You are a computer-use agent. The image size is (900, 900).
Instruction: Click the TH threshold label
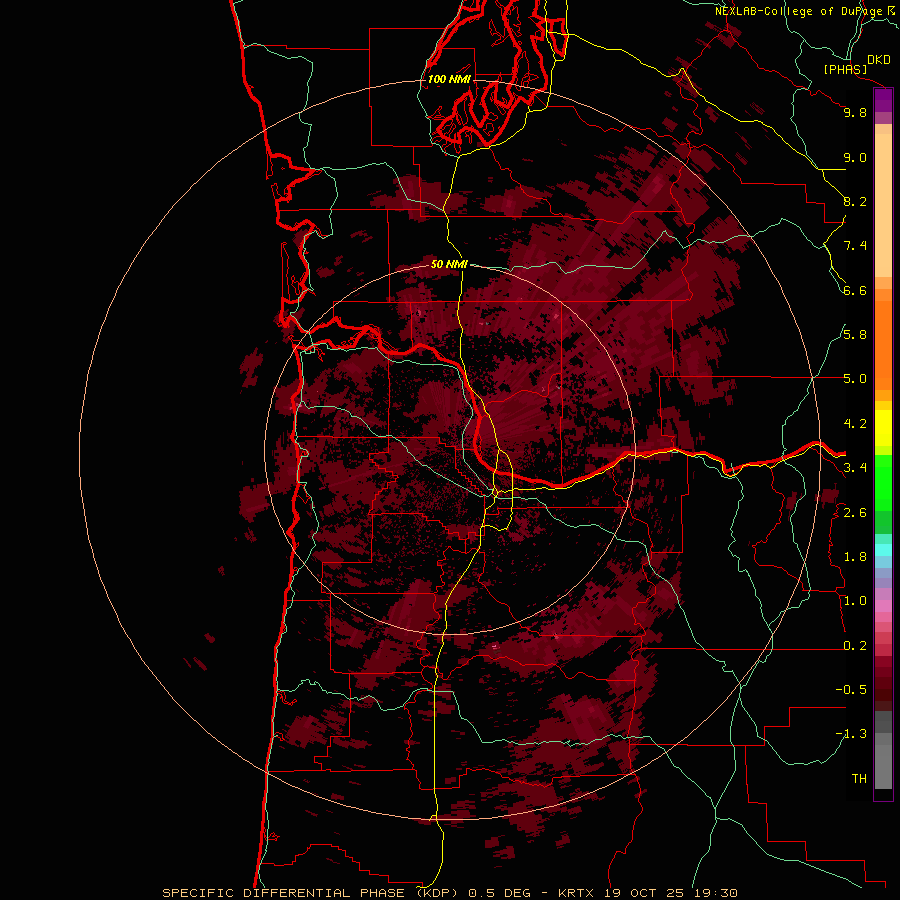click(x=859, y=779)
